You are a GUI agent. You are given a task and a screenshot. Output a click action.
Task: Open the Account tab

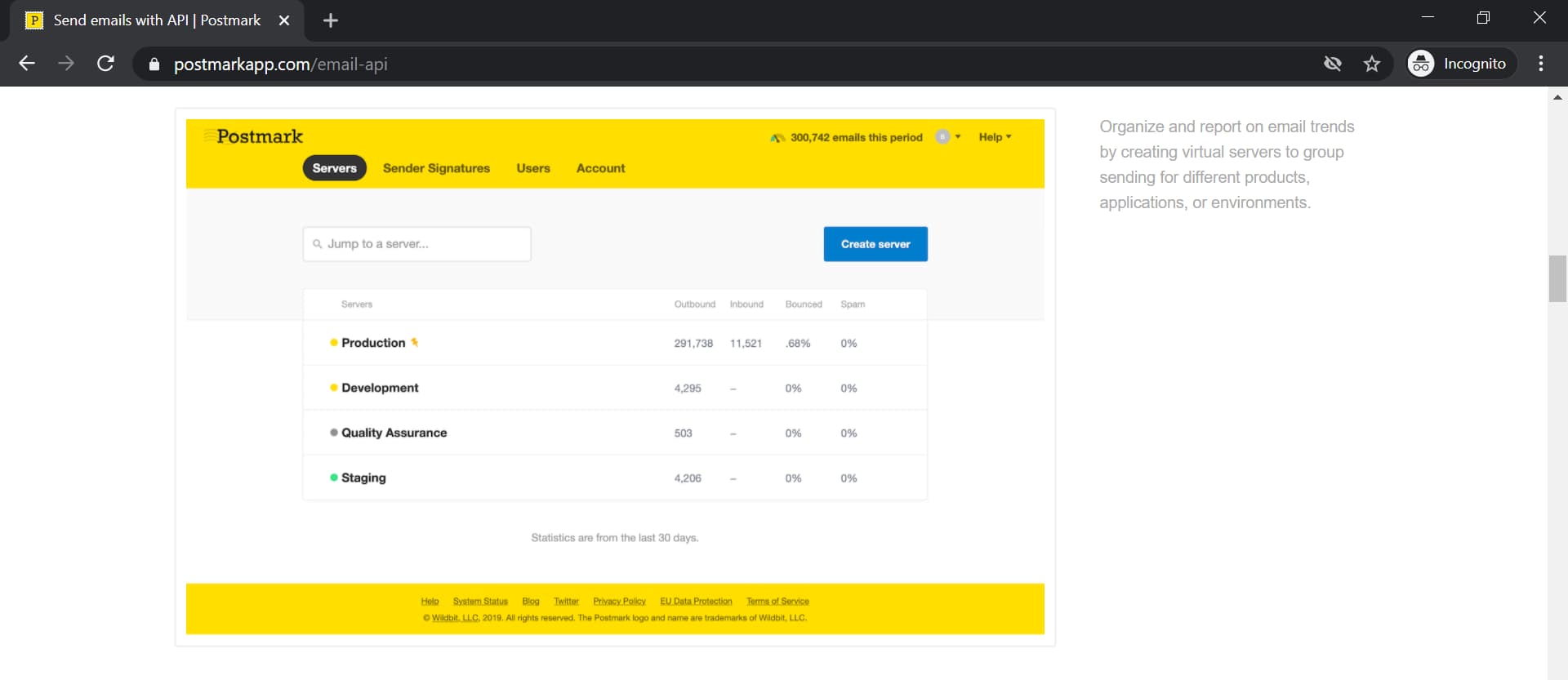pyautogui.click(x=600, y=168)
